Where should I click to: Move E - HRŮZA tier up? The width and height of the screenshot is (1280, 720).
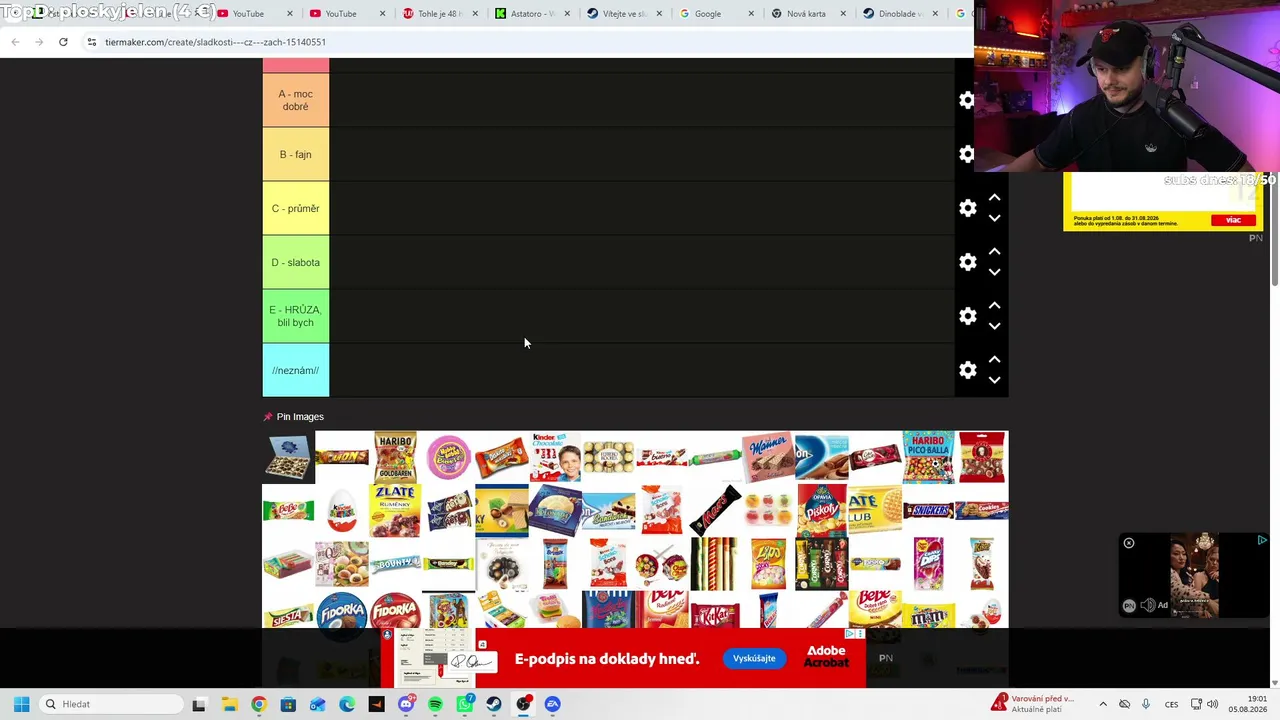pyautogui.click(x=994, y=306)
